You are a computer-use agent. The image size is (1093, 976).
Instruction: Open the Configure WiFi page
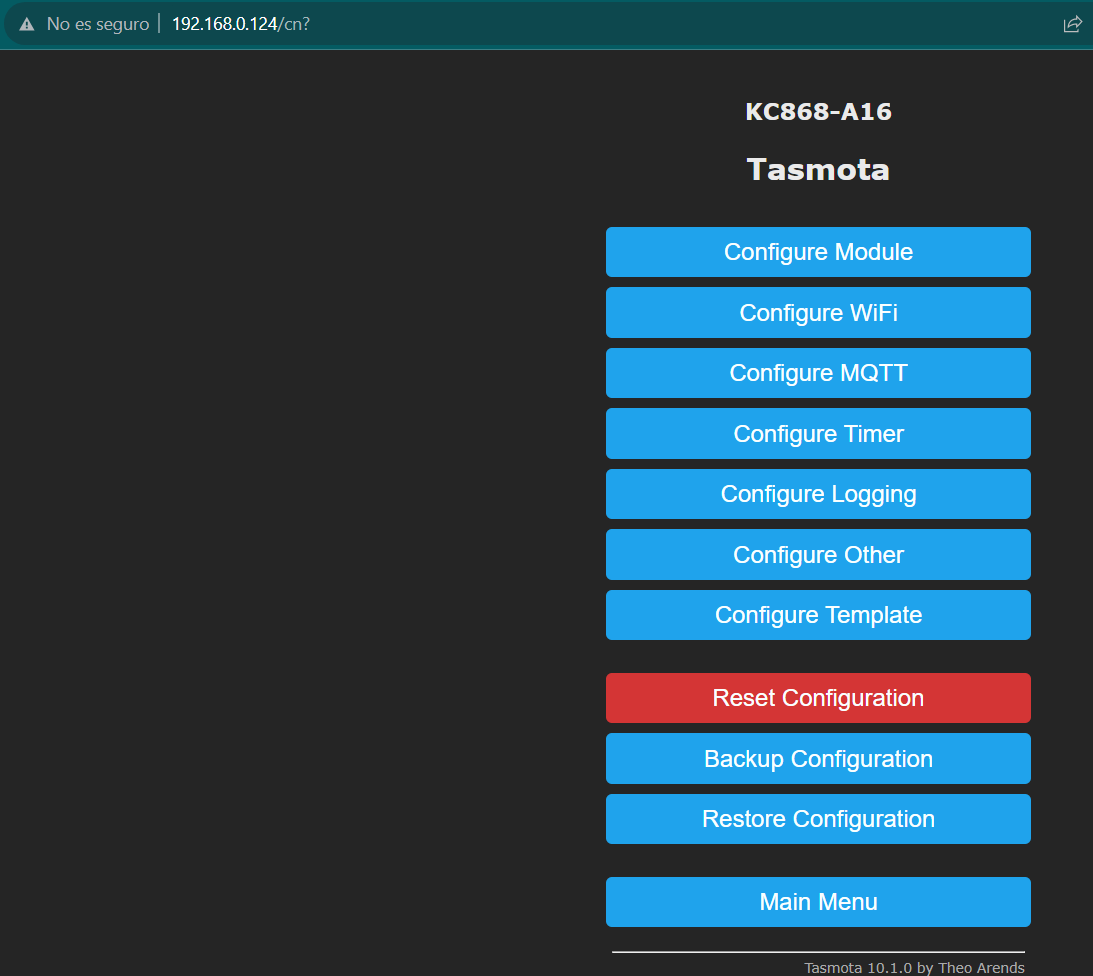[x=818, y=313]
